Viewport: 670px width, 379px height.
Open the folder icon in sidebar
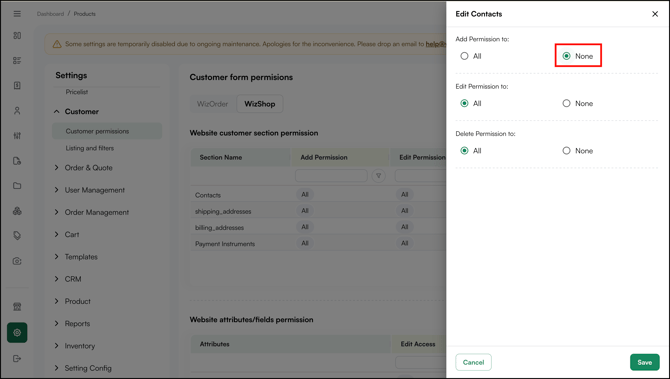tap(17, 186)
